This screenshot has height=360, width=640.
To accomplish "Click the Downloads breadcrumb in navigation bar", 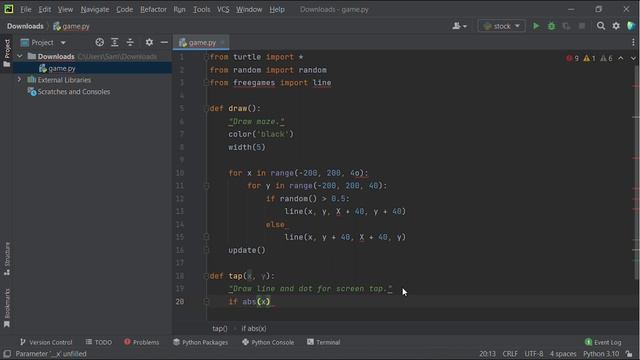I will tap(25, 26).
